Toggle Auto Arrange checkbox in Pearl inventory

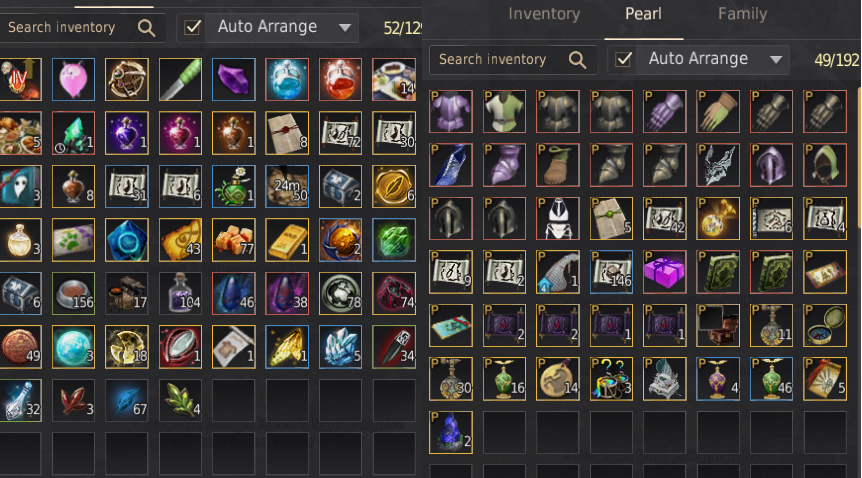pos(623,59)
